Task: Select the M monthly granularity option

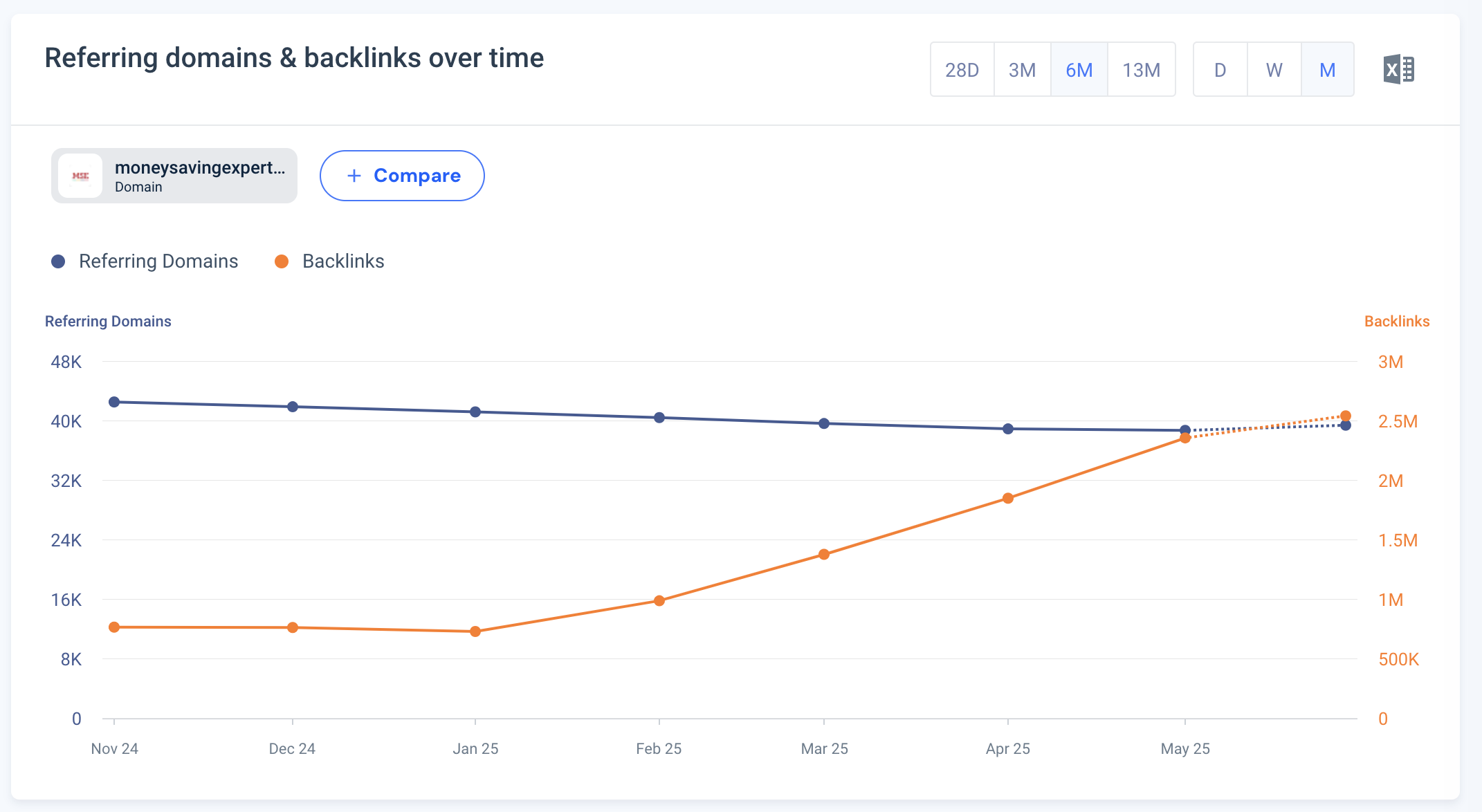Action: pyautogui.click(x=1326, y=69)
